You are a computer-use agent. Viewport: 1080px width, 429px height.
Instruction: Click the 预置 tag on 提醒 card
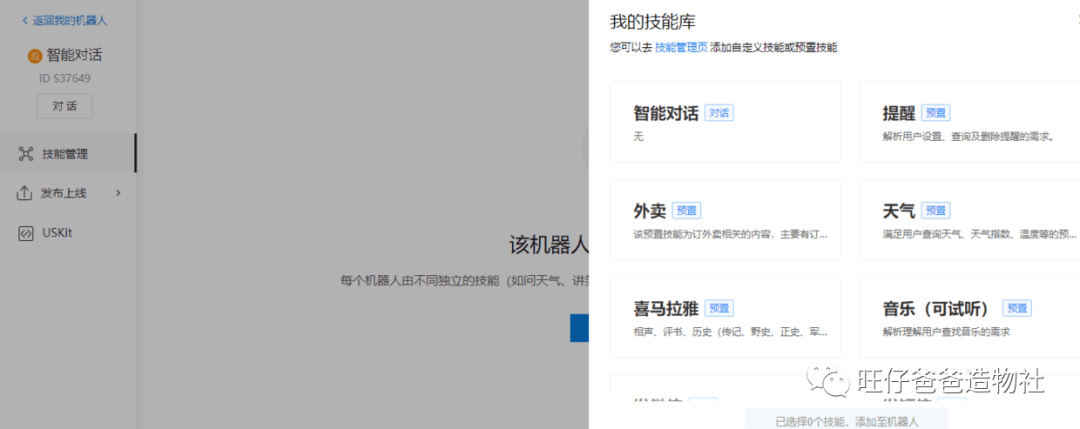[935, 113]
